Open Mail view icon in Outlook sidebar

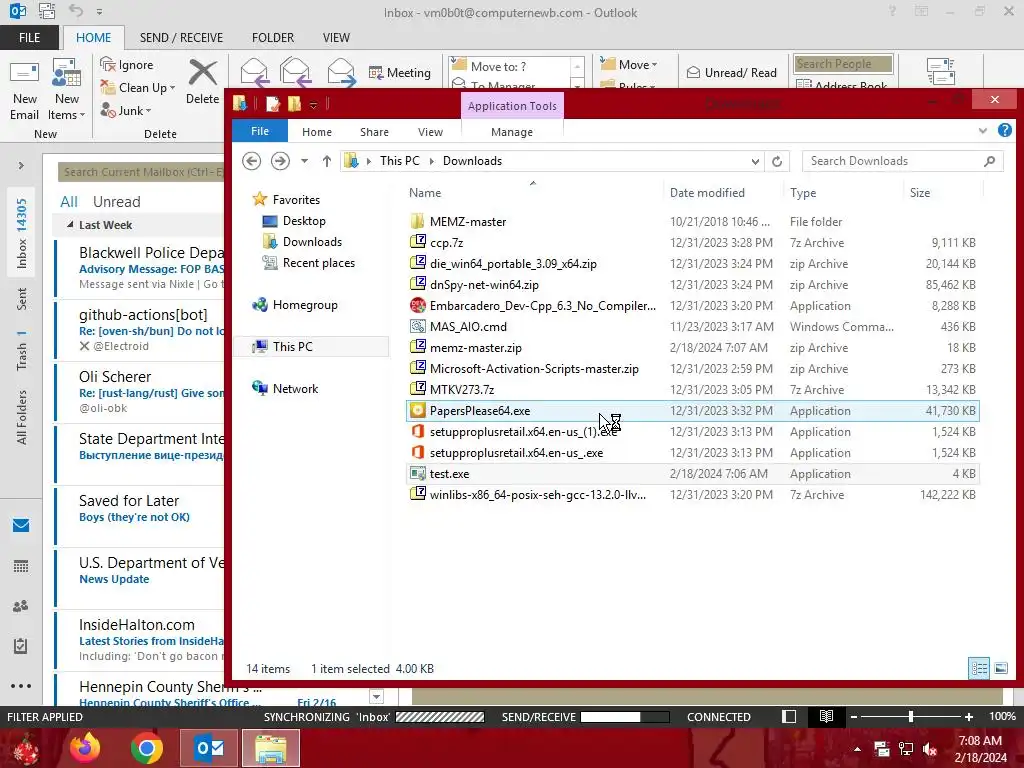pos(21,525)
